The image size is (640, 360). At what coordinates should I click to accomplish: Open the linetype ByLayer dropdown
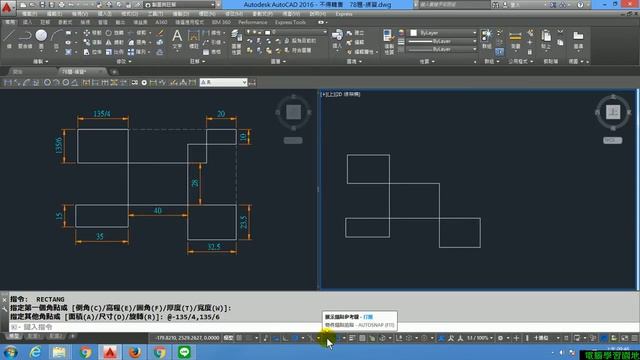pyautogui.click(x=442, y=49)
